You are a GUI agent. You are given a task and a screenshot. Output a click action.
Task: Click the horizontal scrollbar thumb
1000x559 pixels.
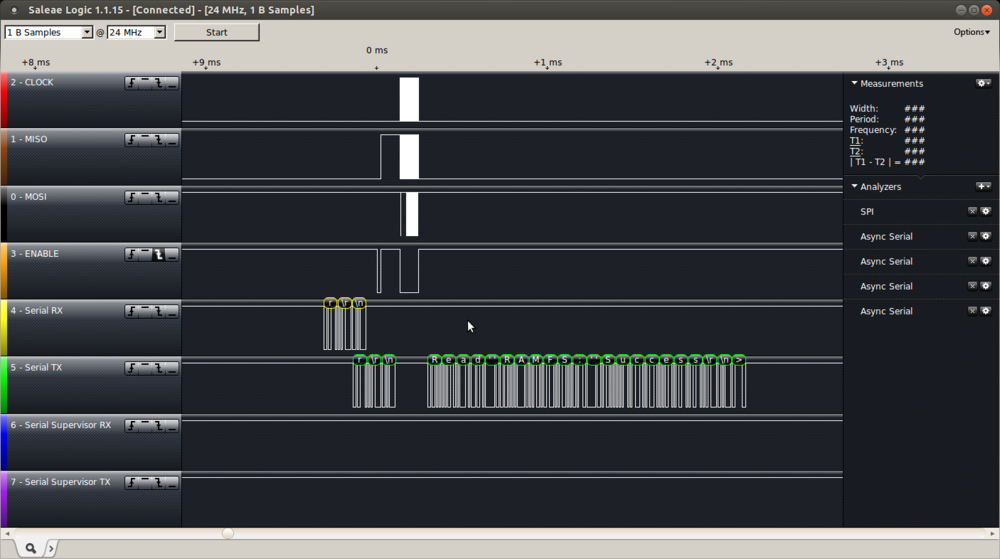click(228, 533)
